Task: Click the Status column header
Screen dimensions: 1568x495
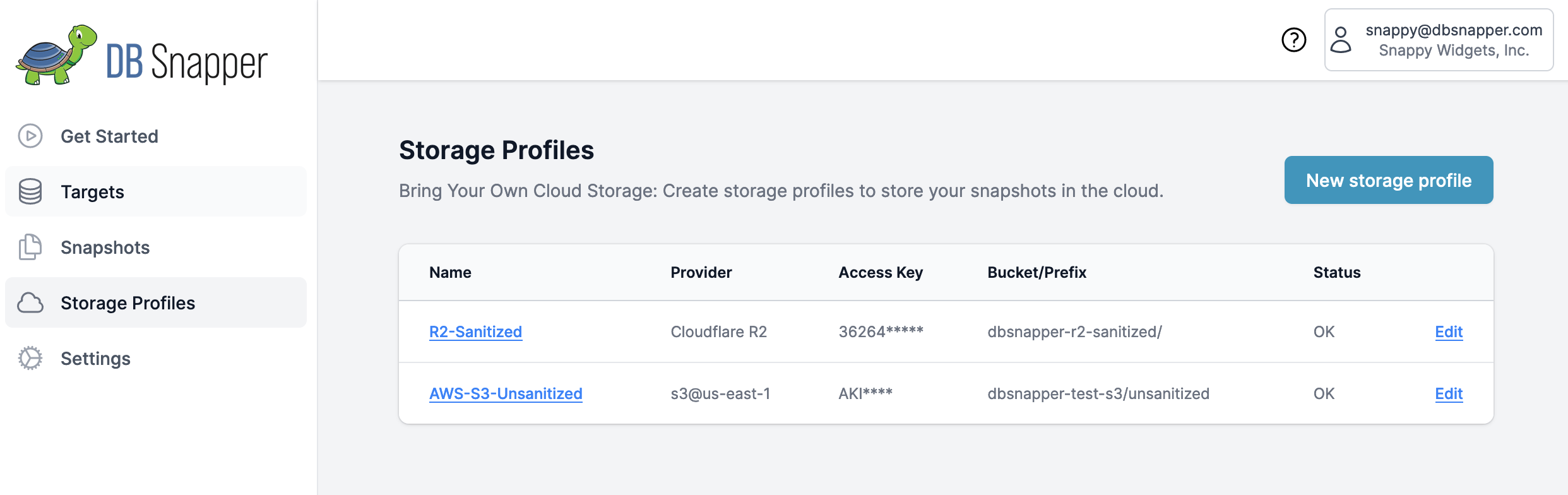Action: point(1337,272)
